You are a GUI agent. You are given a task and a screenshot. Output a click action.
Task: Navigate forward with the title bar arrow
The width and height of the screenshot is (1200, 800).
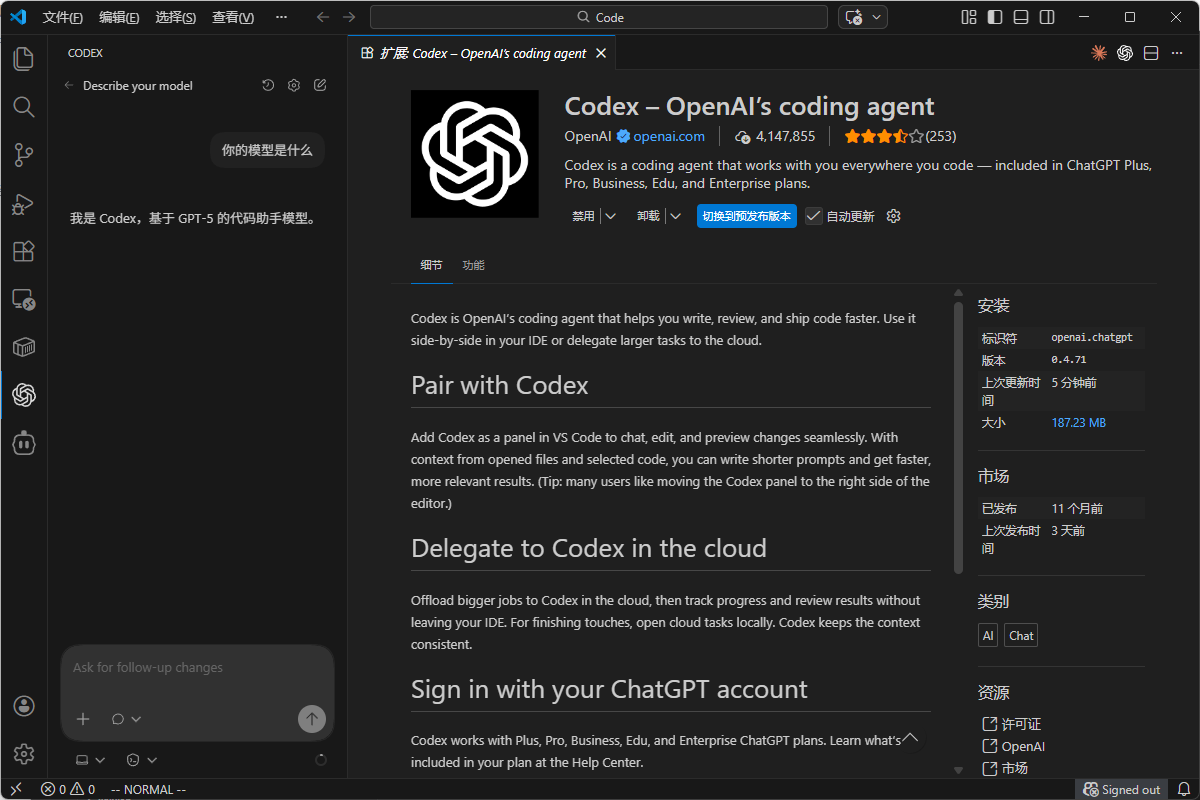pos(348,17)
